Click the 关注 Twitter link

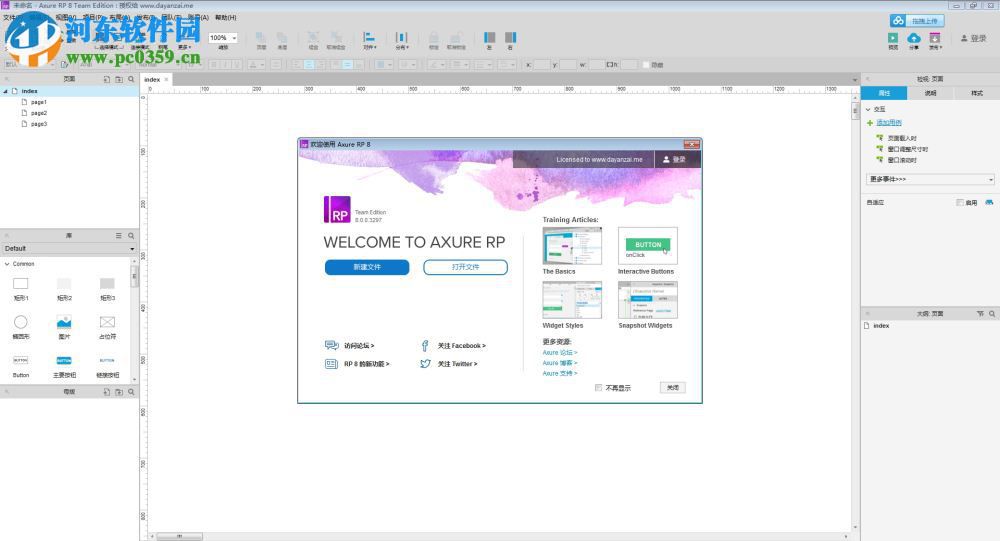457,364
